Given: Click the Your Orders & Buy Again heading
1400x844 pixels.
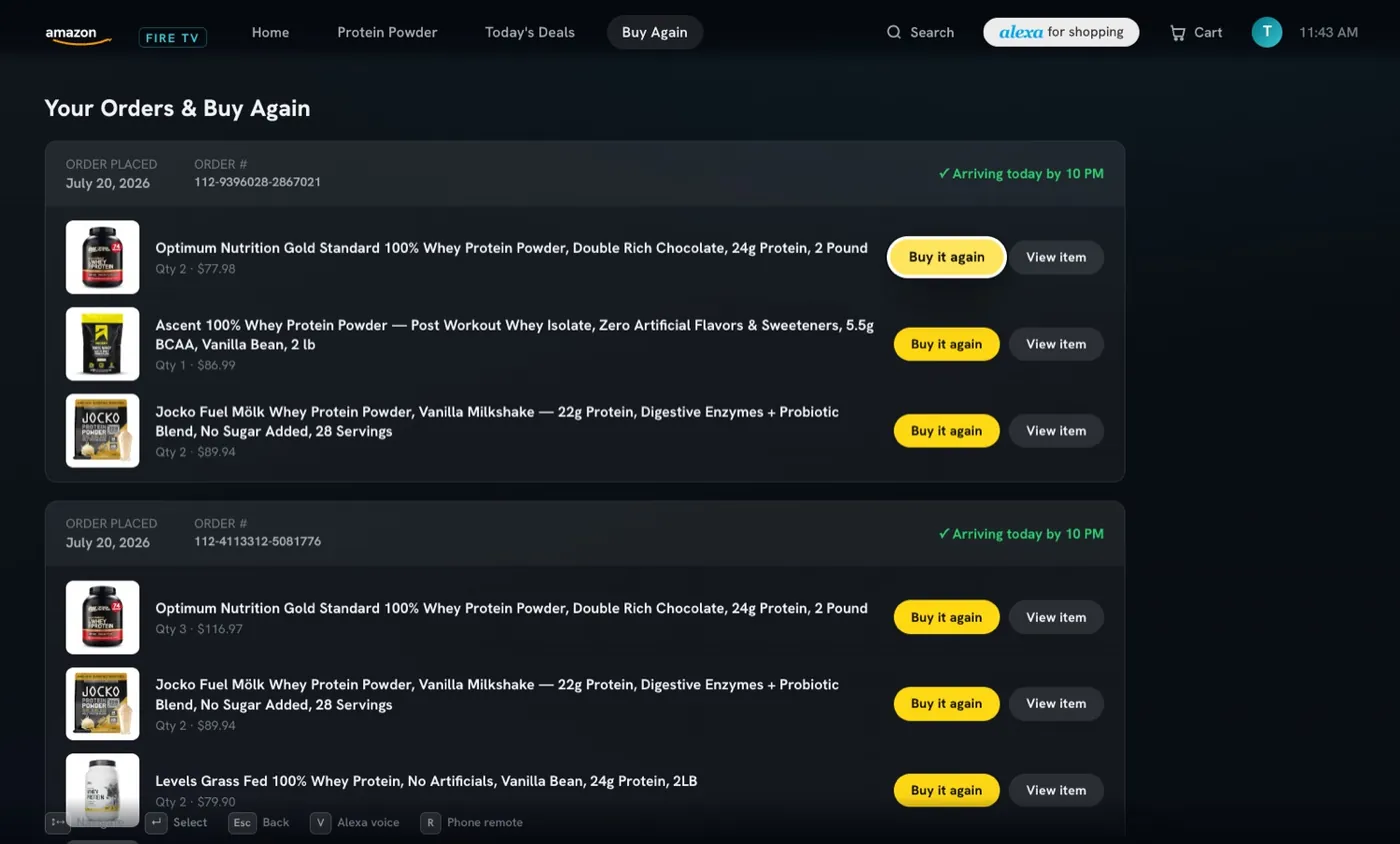Looking at the screenshot, I should pyautogui.click(x=177, y=108).
